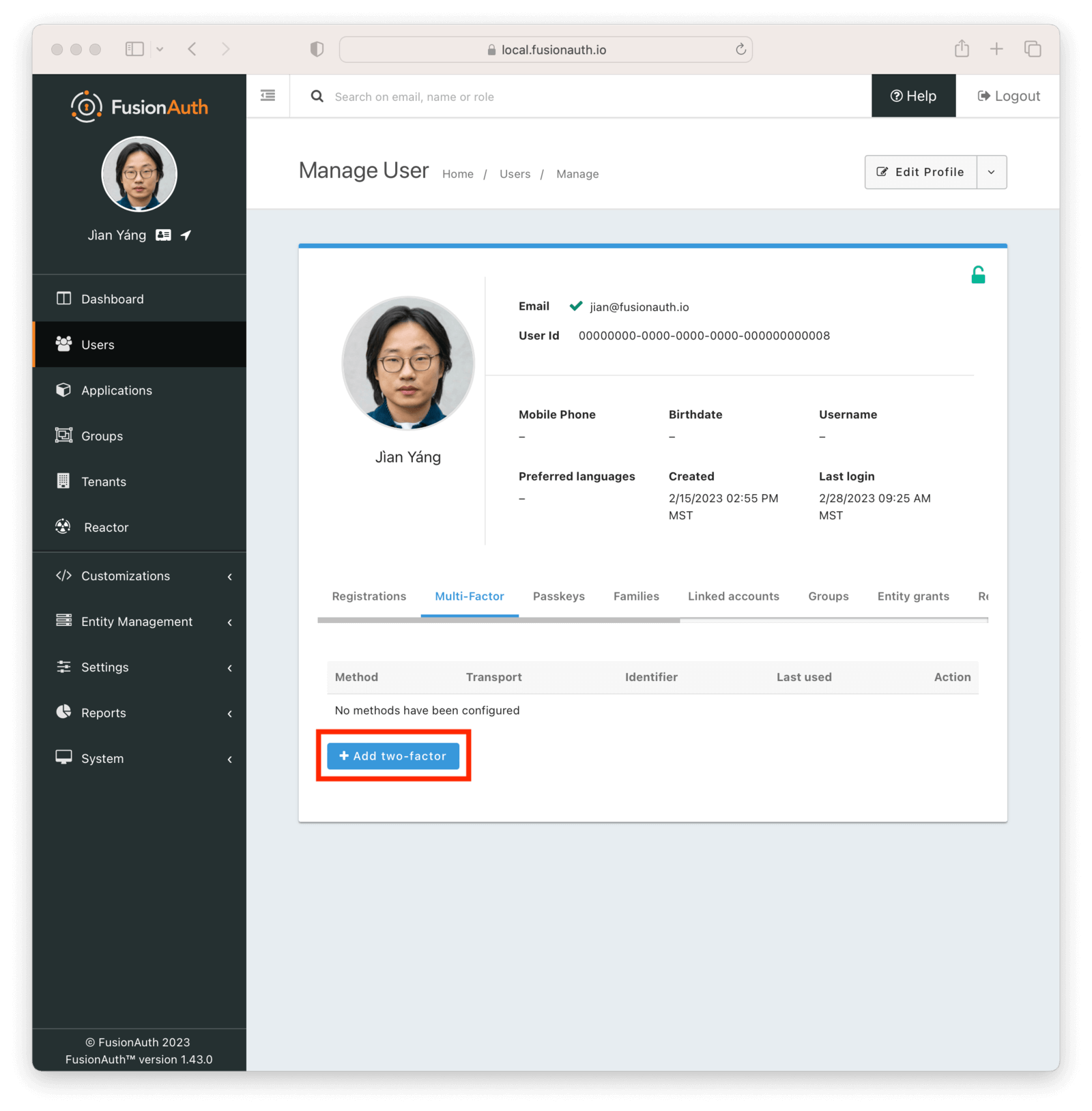Click the Logout icon
This screenshot has width=1092, height=1111.
pos(985,96)
